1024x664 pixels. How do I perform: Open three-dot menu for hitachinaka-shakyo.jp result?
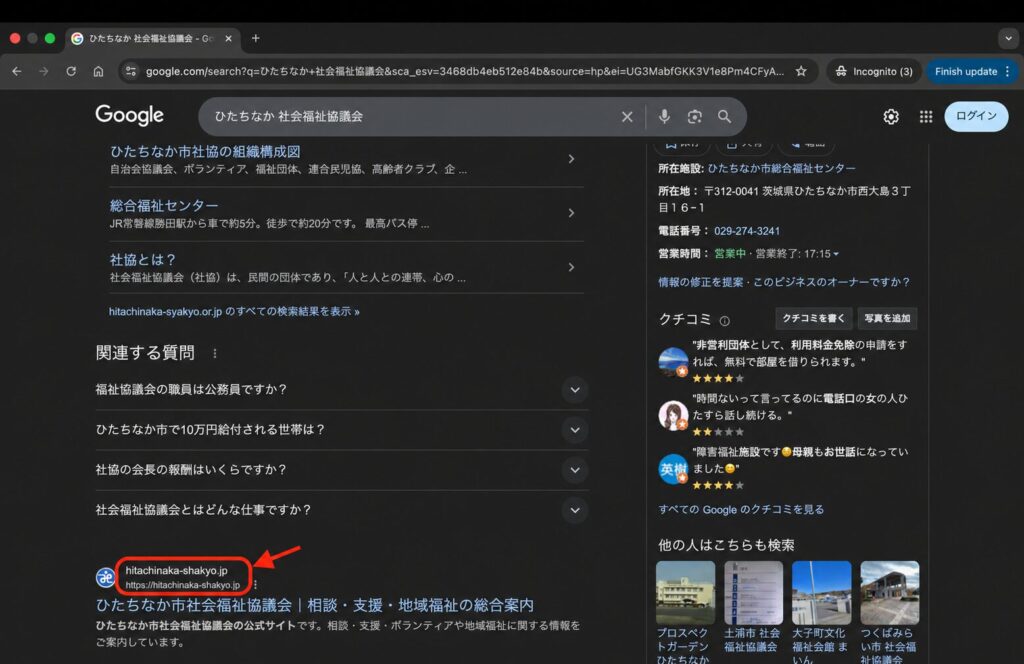[x=255, y=584]
